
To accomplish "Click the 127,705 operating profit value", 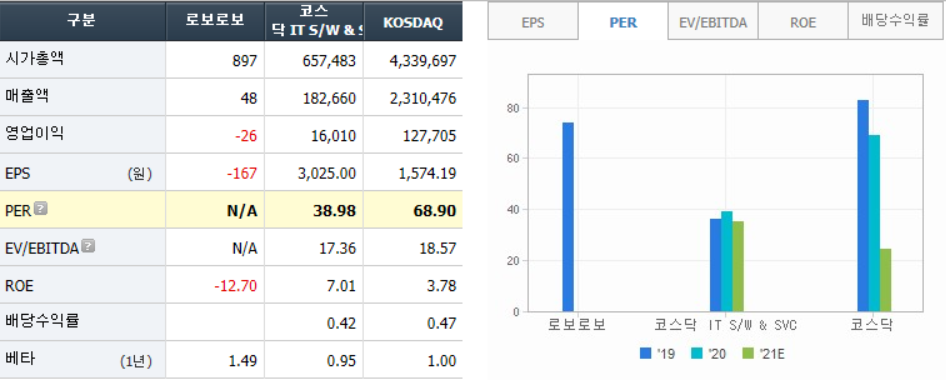I will point(430,136).
